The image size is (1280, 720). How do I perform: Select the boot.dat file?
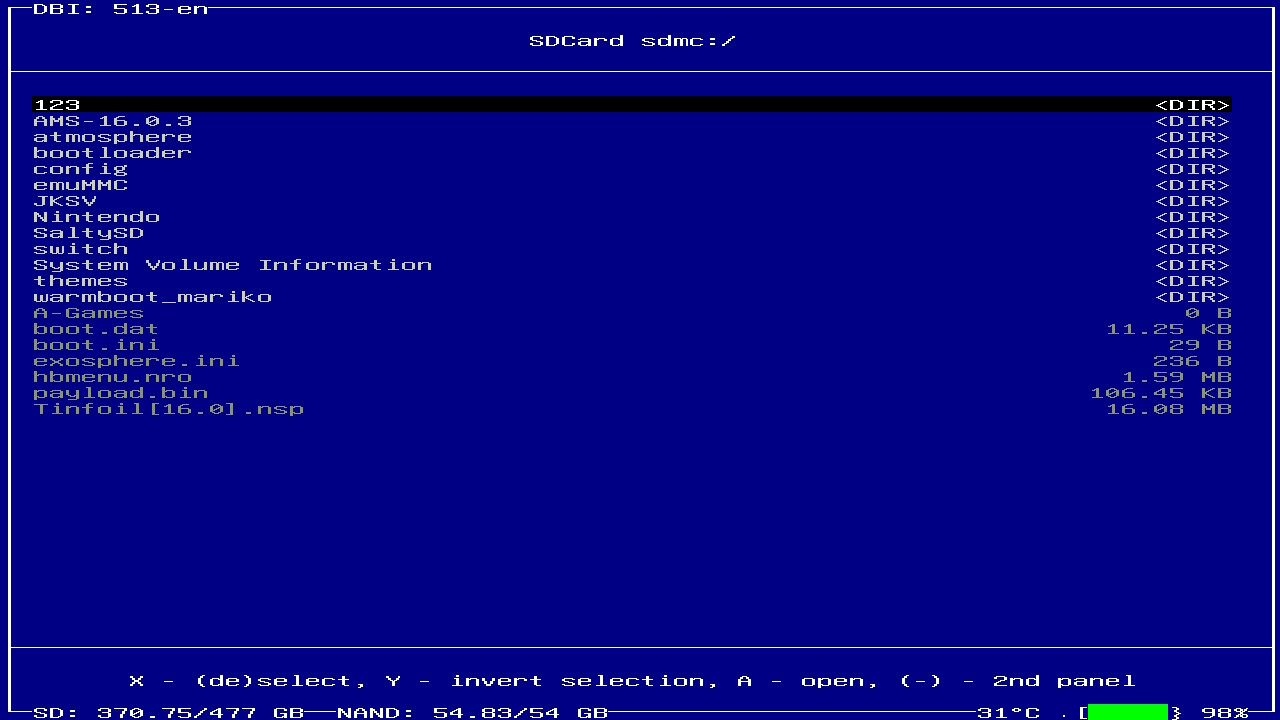96,329
